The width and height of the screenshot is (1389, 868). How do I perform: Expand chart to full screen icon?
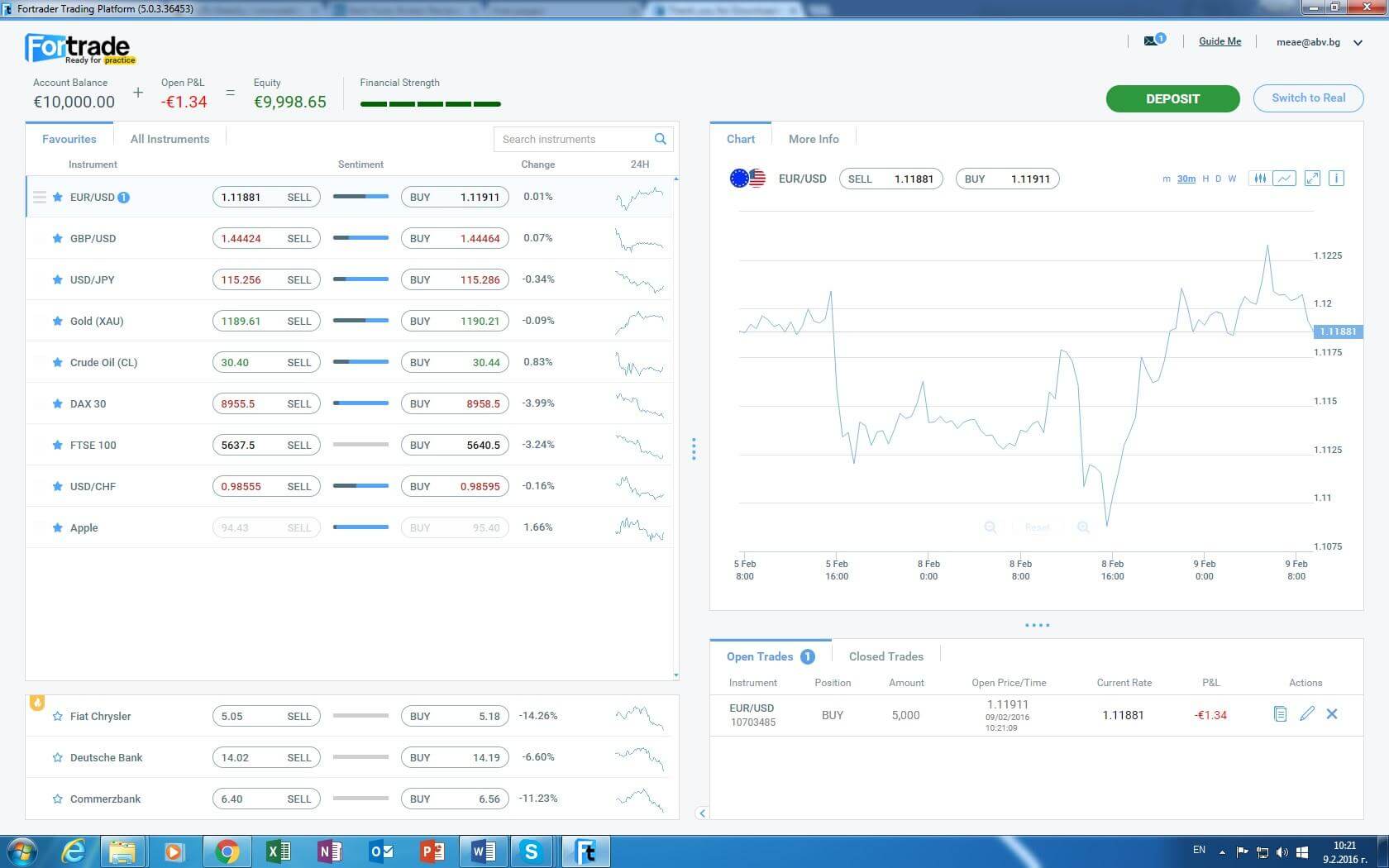pyautogui.click(x=1312, y=179)
